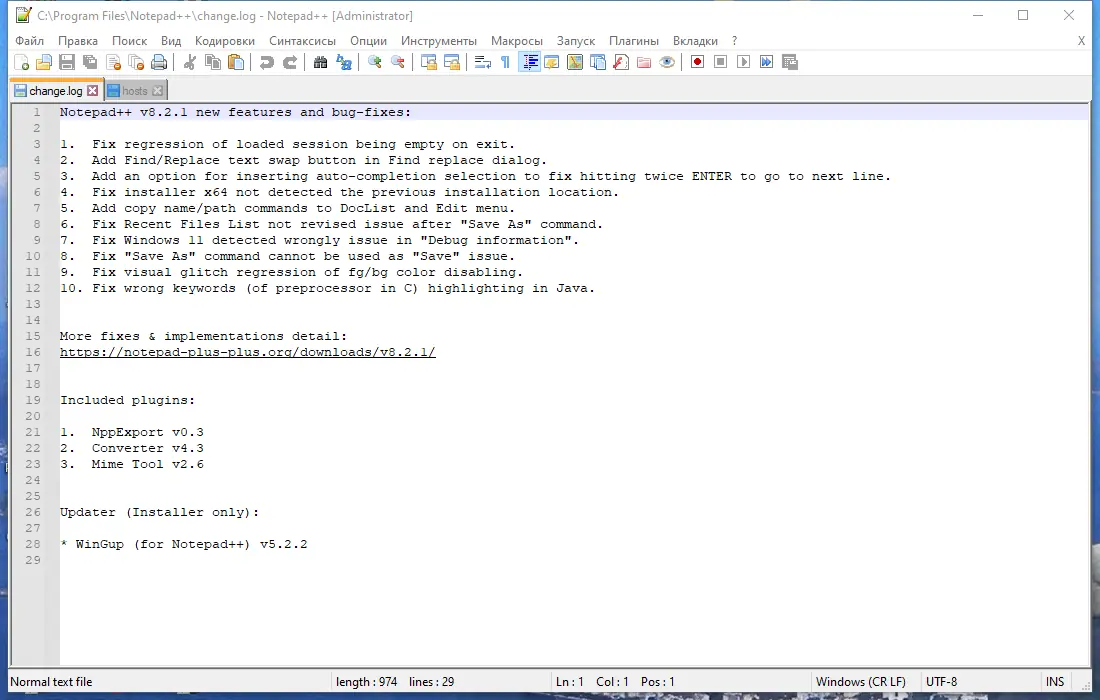Open the Вид menu
The width and height of the screenshot is (1100, 700).
[171, 41]
